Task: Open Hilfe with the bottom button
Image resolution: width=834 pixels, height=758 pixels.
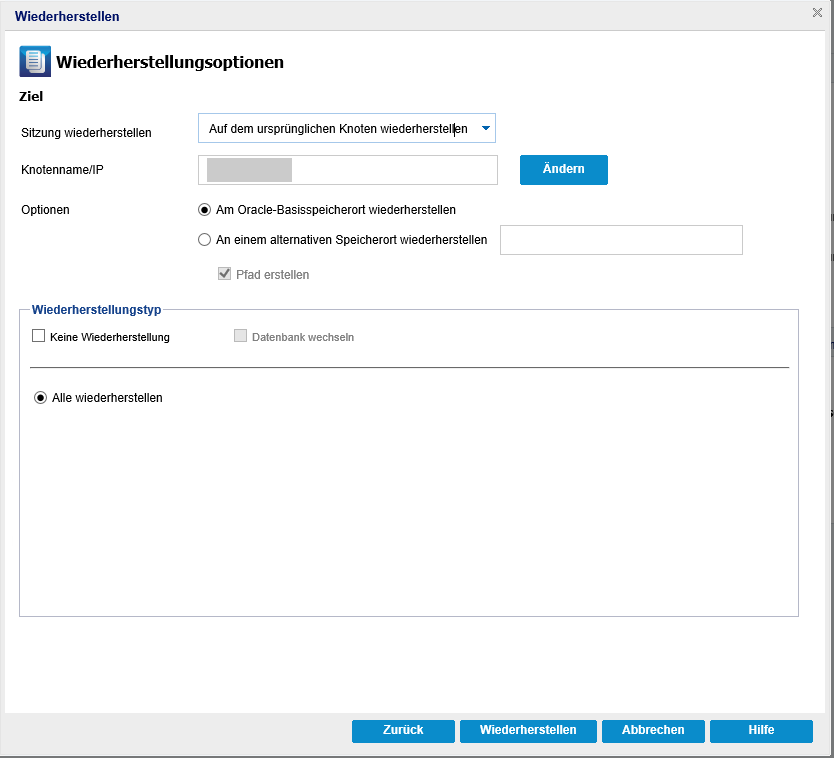Action: (x=761, y=731)
